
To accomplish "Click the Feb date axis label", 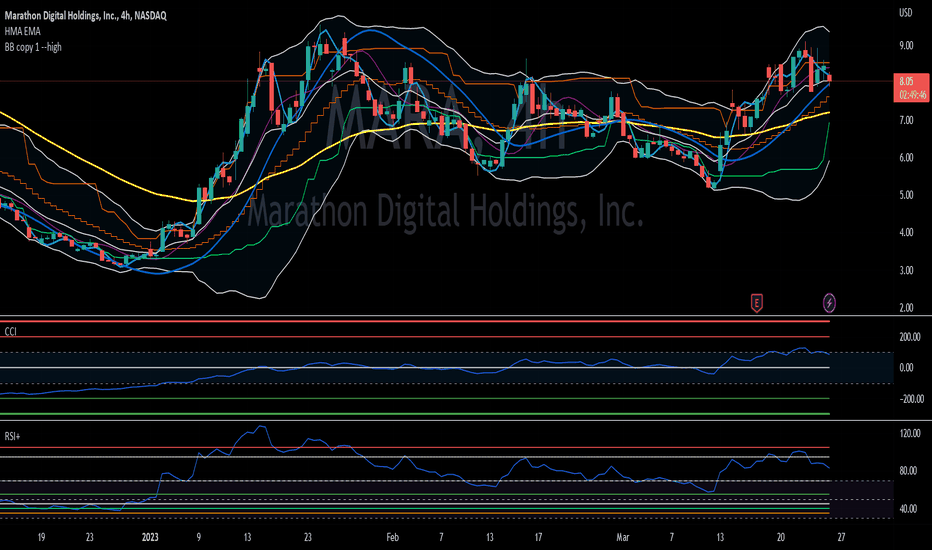I will pyautogui.click(x=392, y=538).
